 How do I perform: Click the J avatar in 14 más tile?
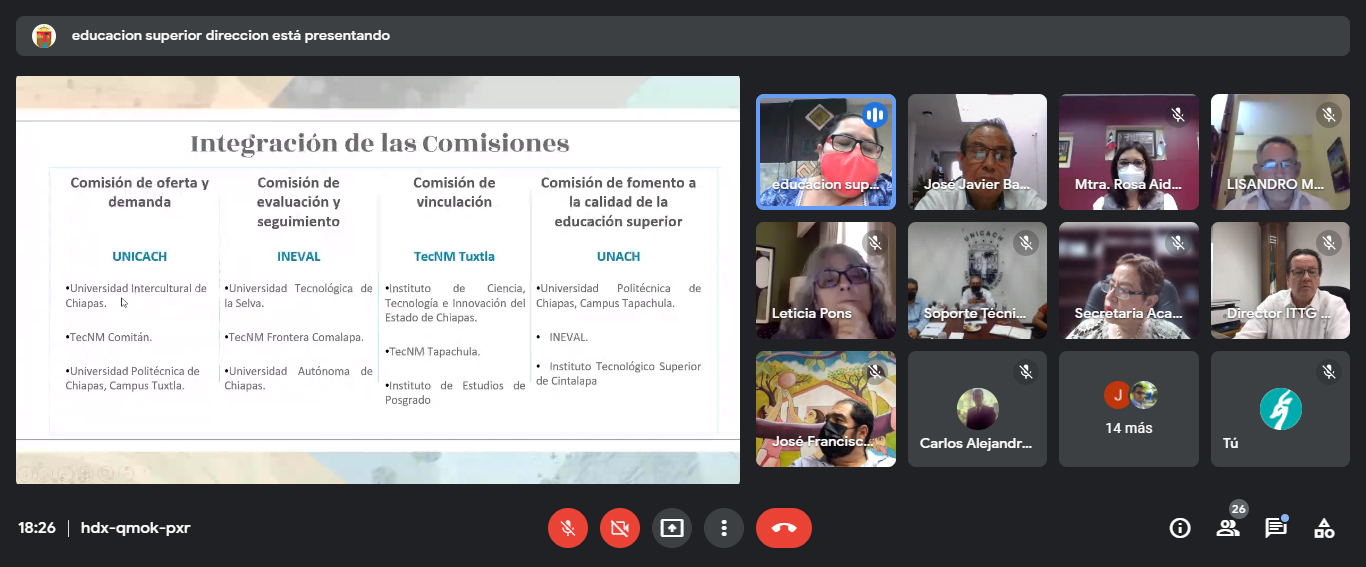click(x=1116, y=395)
